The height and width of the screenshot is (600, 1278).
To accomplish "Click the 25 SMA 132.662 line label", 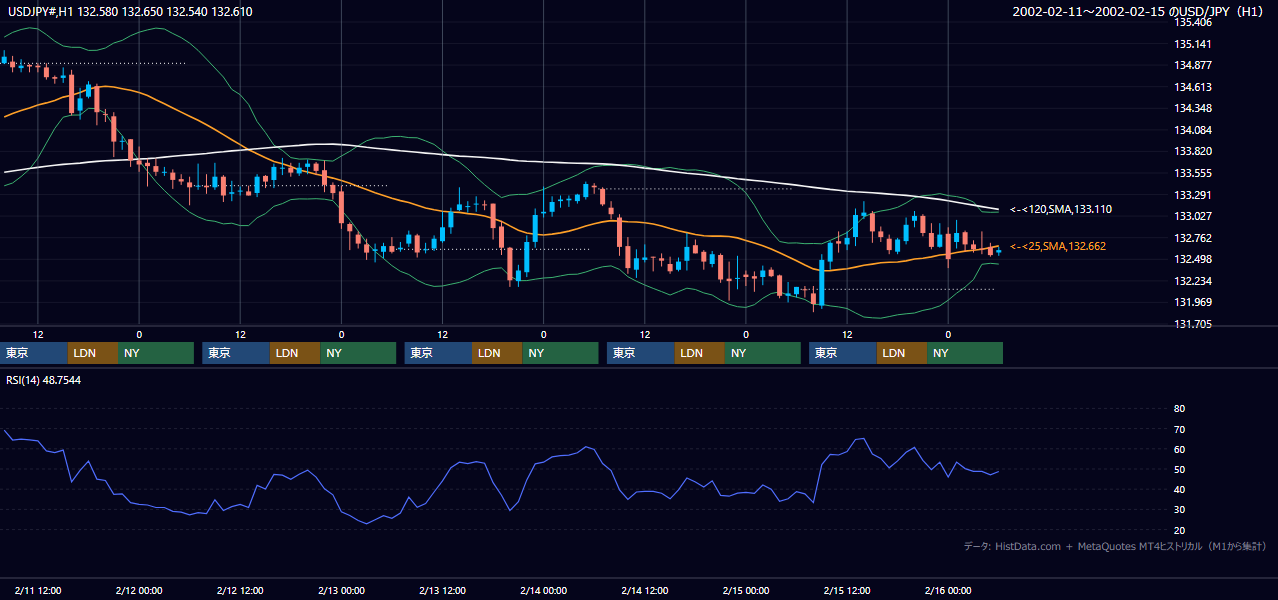I will pyautogui.click(x=1058, y=246).
